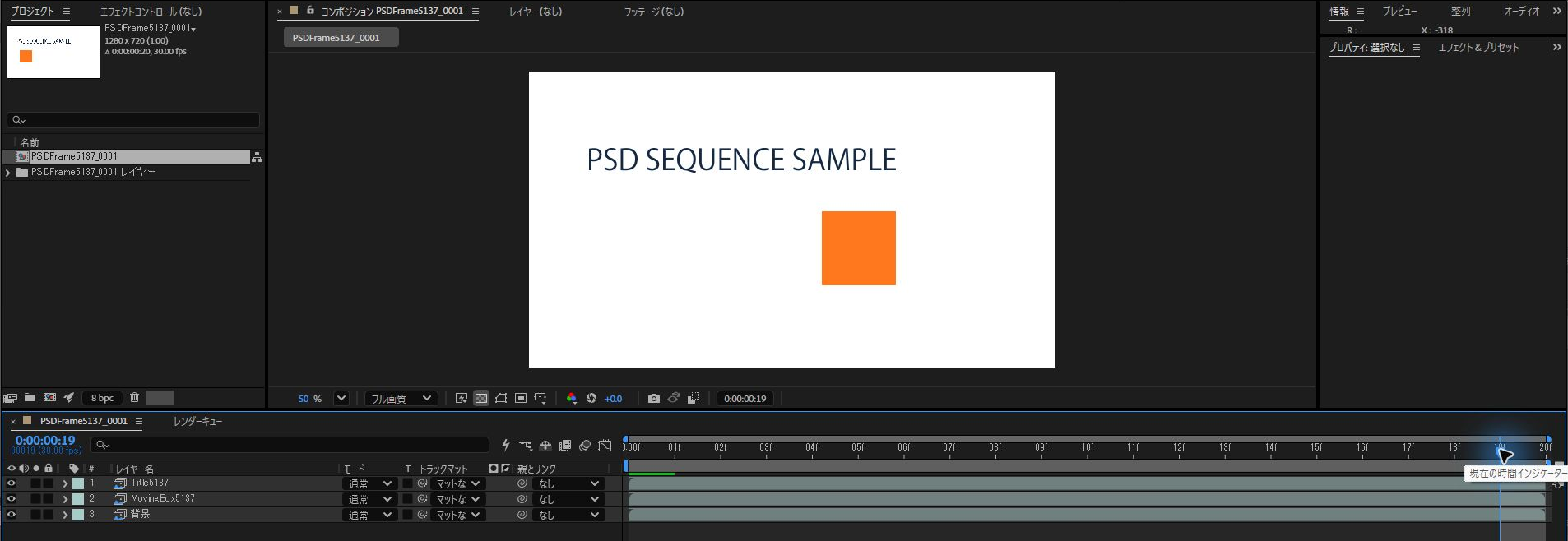Expand the MovingBox5137 layer properties
1568x541 pixels.
point(65,499)
